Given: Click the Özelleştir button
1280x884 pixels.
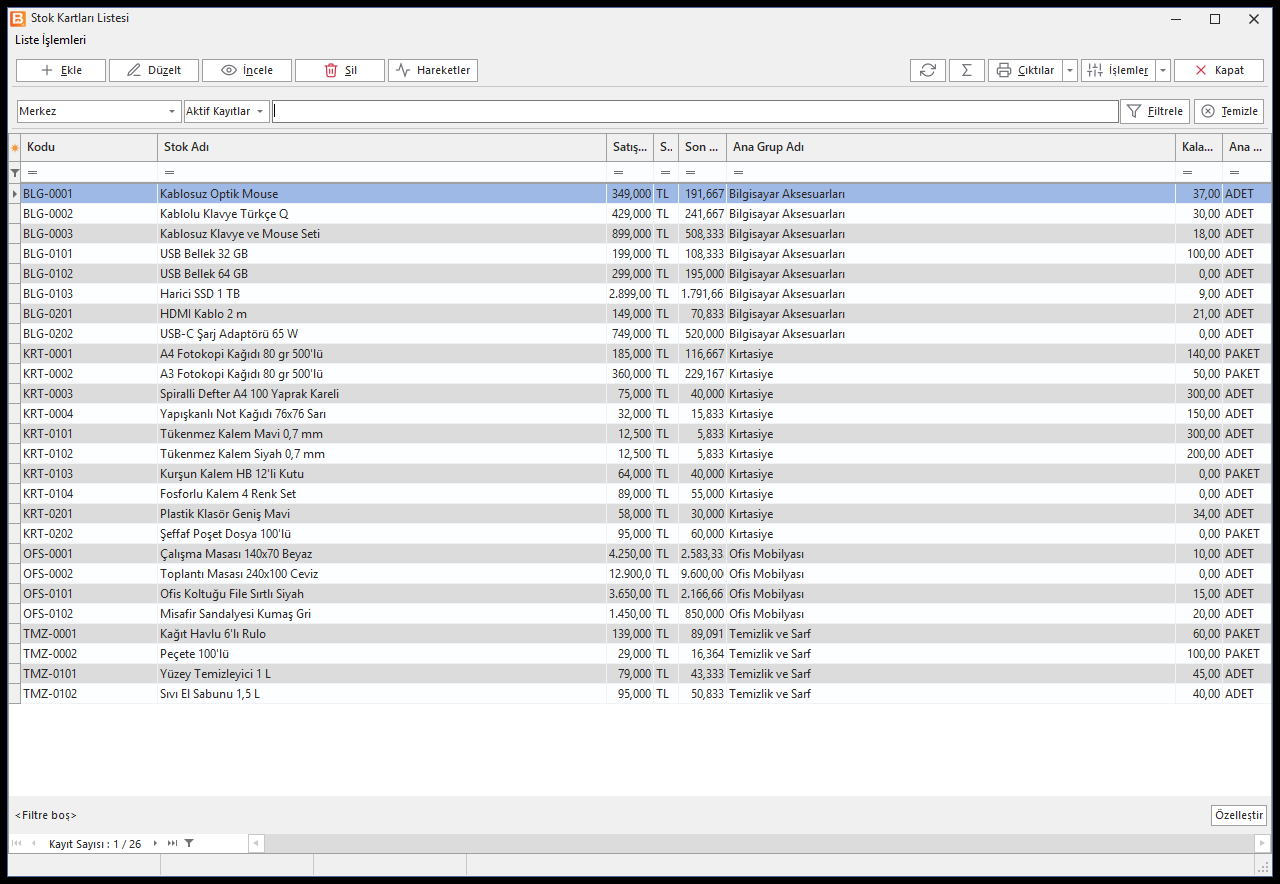Looking at the screenshot, I should tap(1239, 815).
